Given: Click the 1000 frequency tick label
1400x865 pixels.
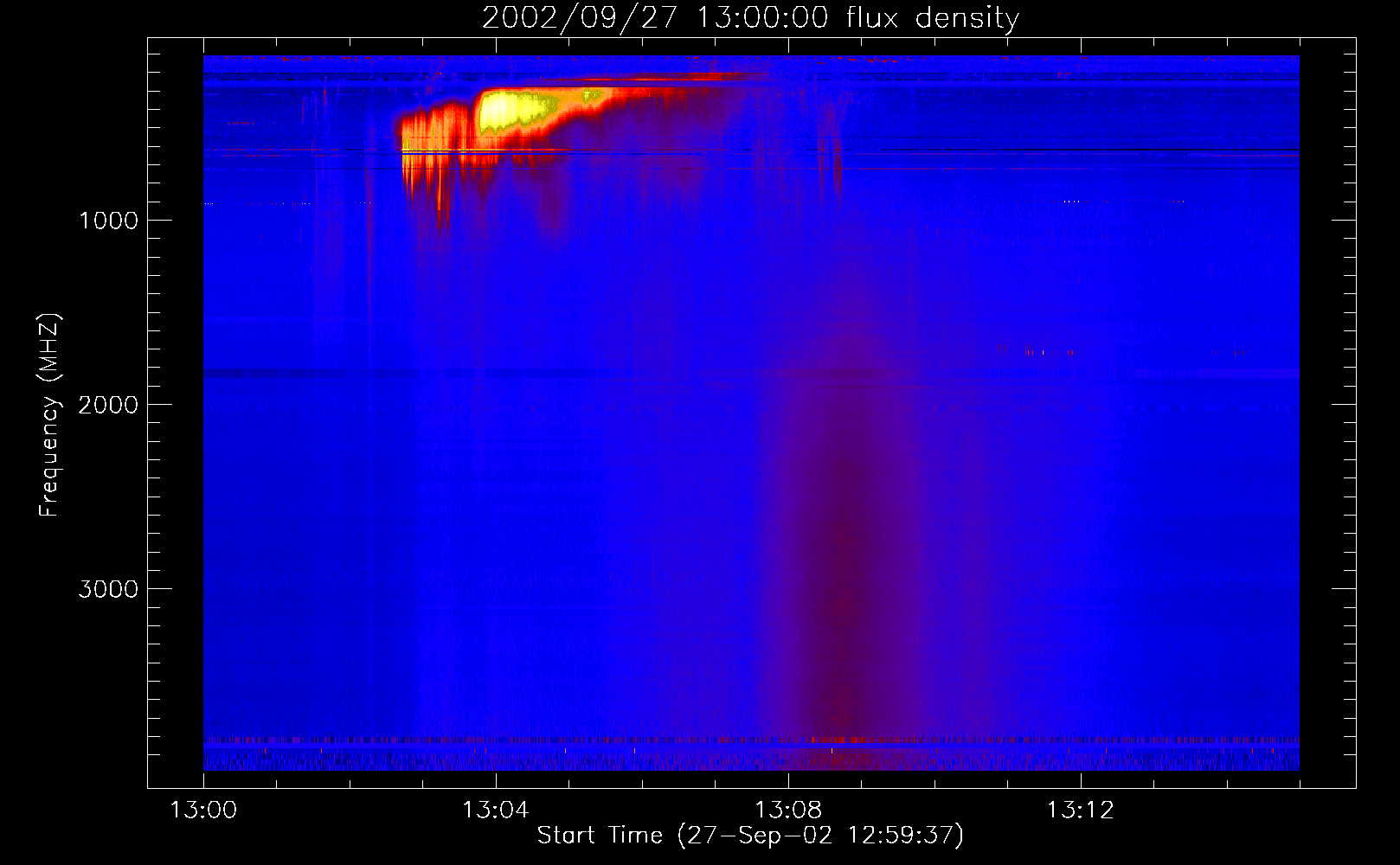Looking at the screenshot, I should click(x=108, y=221).
